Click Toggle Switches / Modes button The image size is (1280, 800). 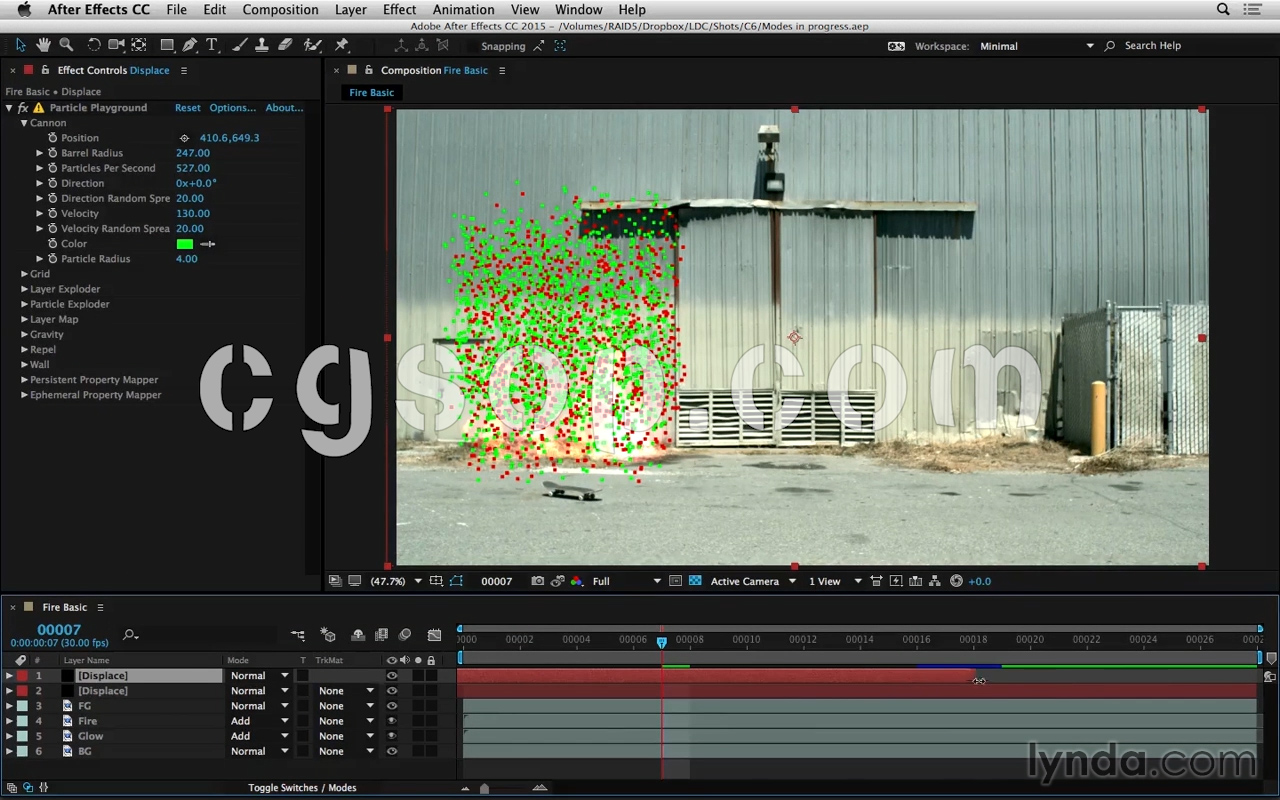coord(302,788)
